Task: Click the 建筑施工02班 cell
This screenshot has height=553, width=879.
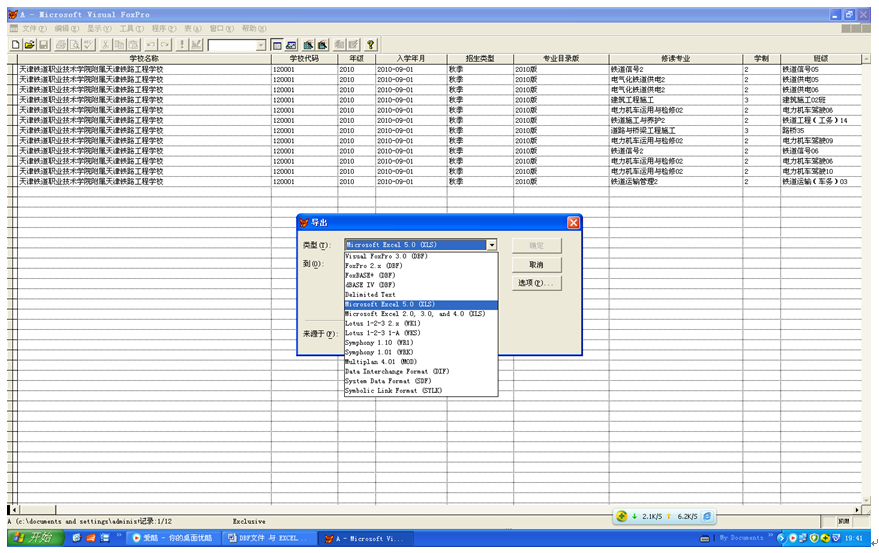Action: click(x=821, y=100)
